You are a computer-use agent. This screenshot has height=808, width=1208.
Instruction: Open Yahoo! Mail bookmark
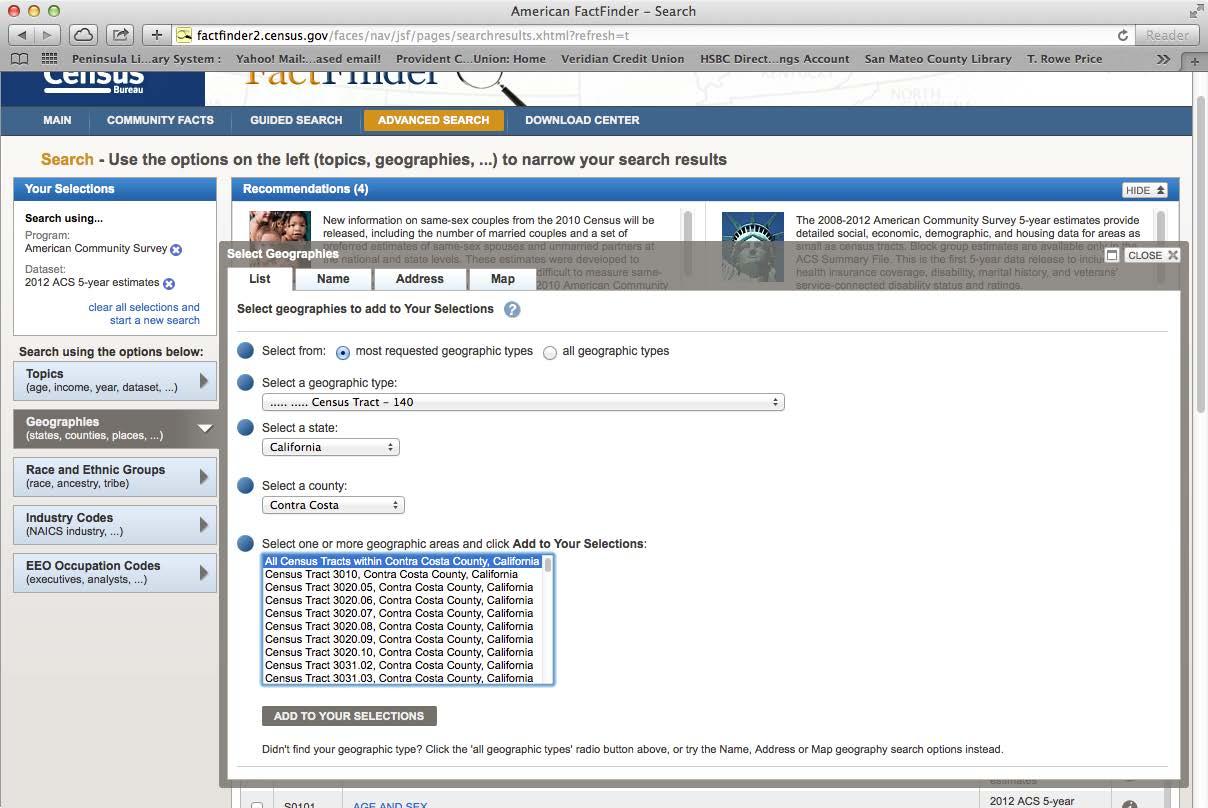pos(308,59)
